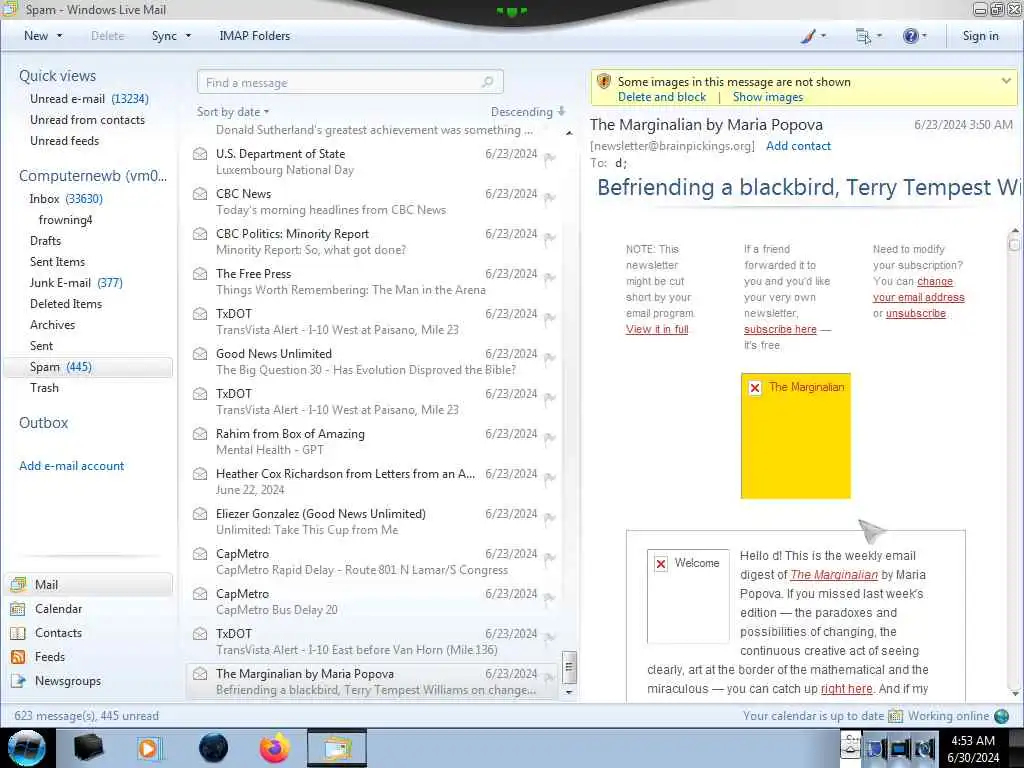Select the Deleted Items folder
The width and height of the screenshot is (1024, 768).
click(66, 304)
